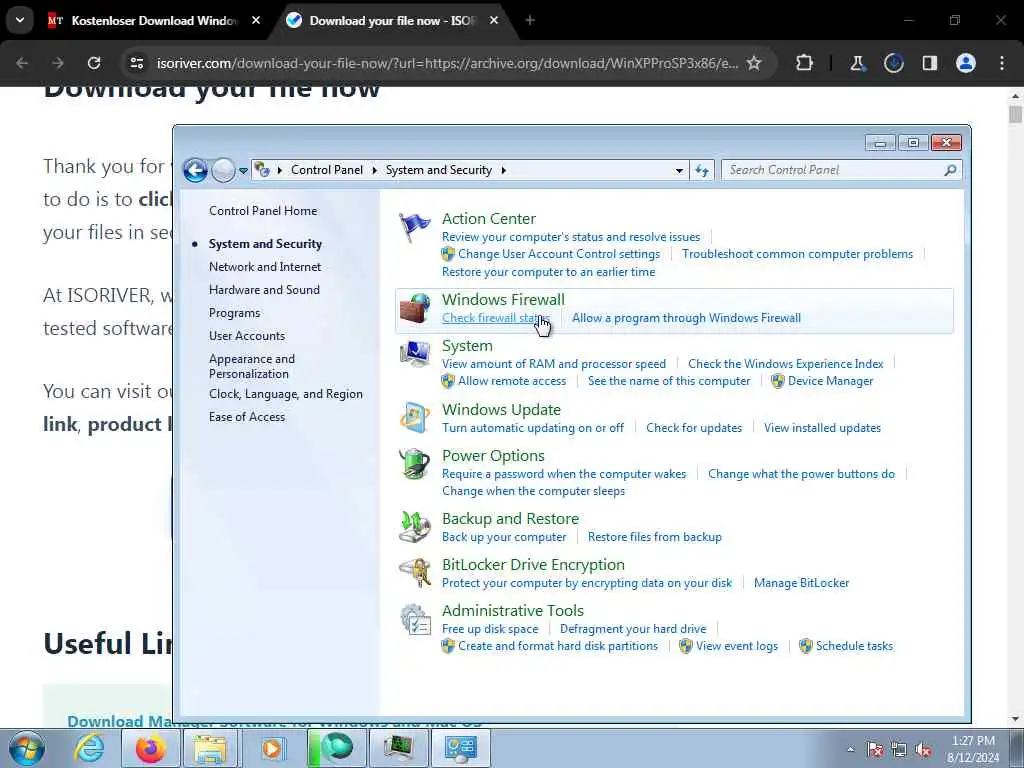Open Windows Explorer folder on taskbar

[x=210, y=748]
